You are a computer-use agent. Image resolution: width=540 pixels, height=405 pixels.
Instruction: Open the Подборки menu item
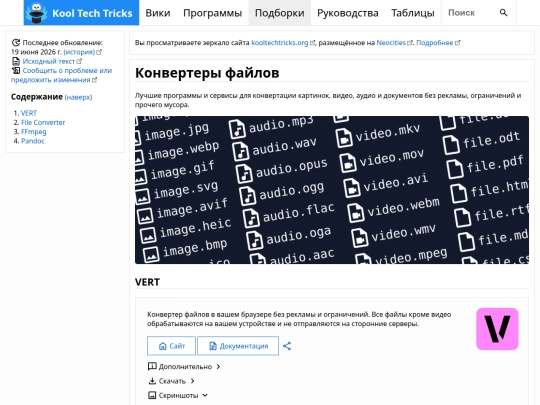pyautogui.click(x=280, y=13)
